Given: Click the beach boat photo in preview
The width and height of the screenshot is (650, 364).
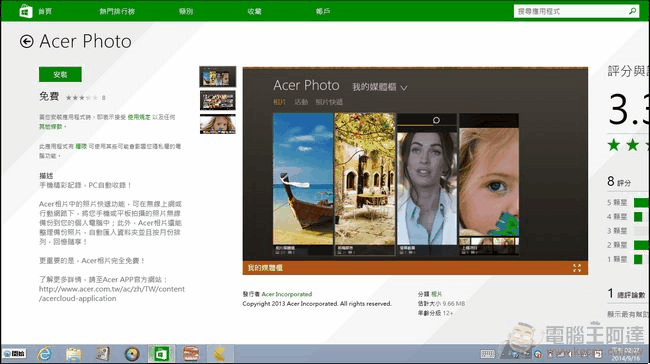Looking at the screenshot, I should [x=303, y=184].
